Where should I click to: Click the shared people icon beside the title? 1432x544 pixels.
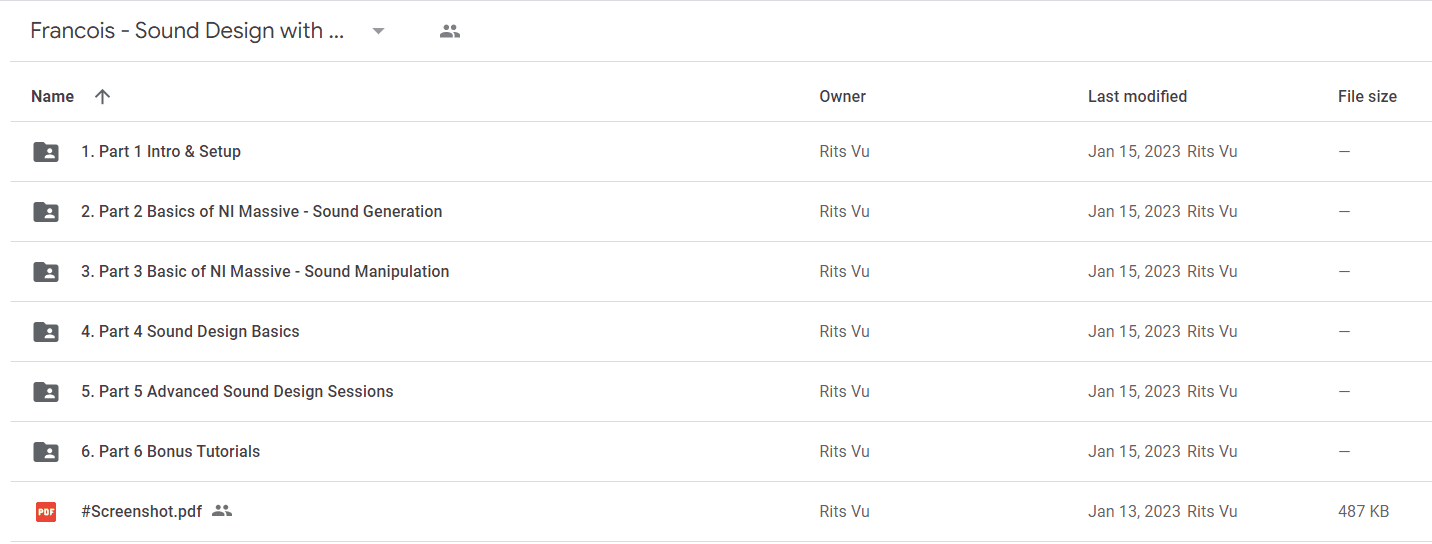point(450,31)
